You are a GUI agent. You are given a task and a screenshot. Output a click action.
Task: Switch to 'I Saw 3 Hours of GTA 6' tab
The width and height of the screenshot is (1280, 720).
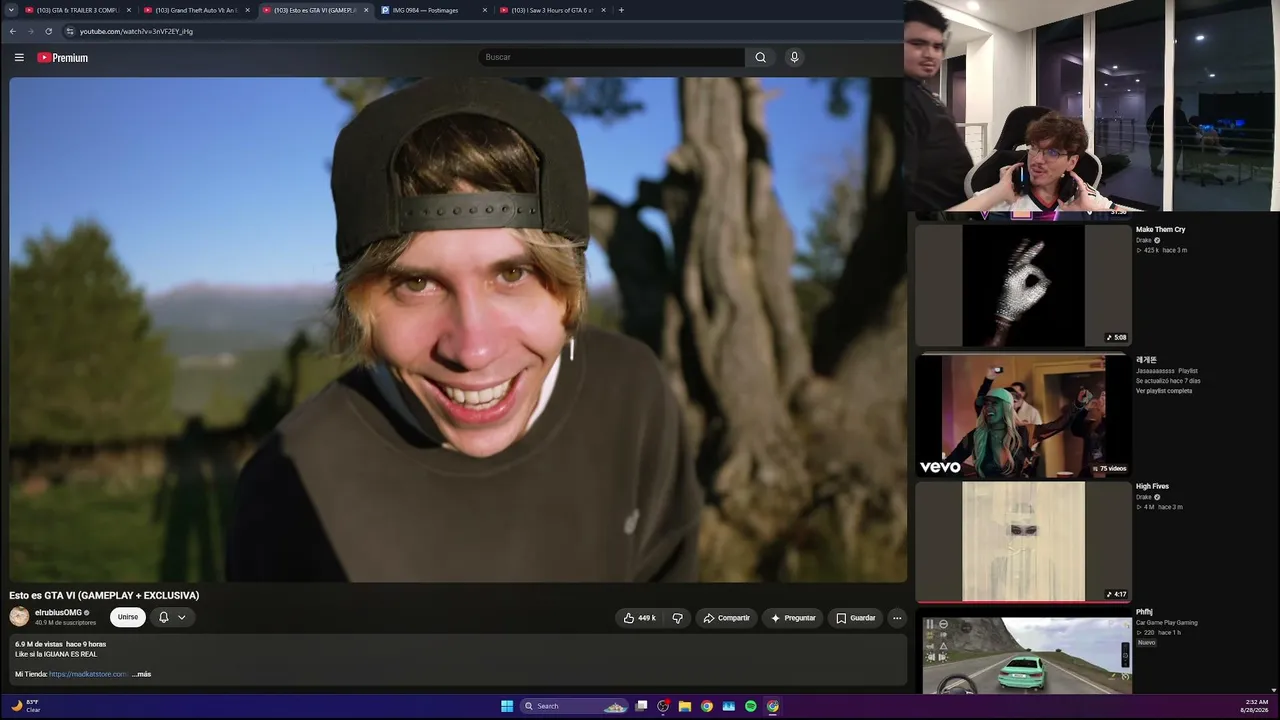[x=552, y=10]
